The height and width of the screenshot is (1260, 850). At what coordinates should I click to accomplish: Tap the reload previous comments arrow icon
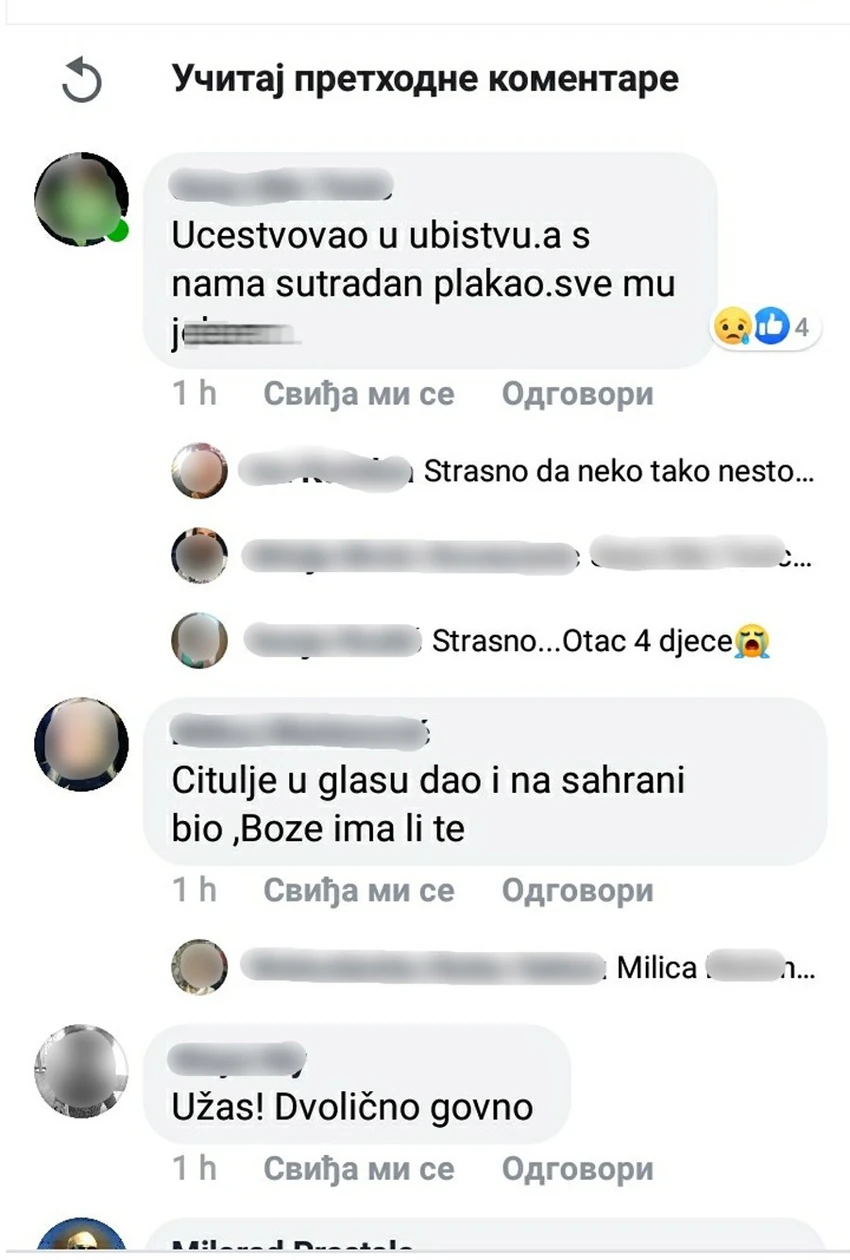click(x=82, y=80)
